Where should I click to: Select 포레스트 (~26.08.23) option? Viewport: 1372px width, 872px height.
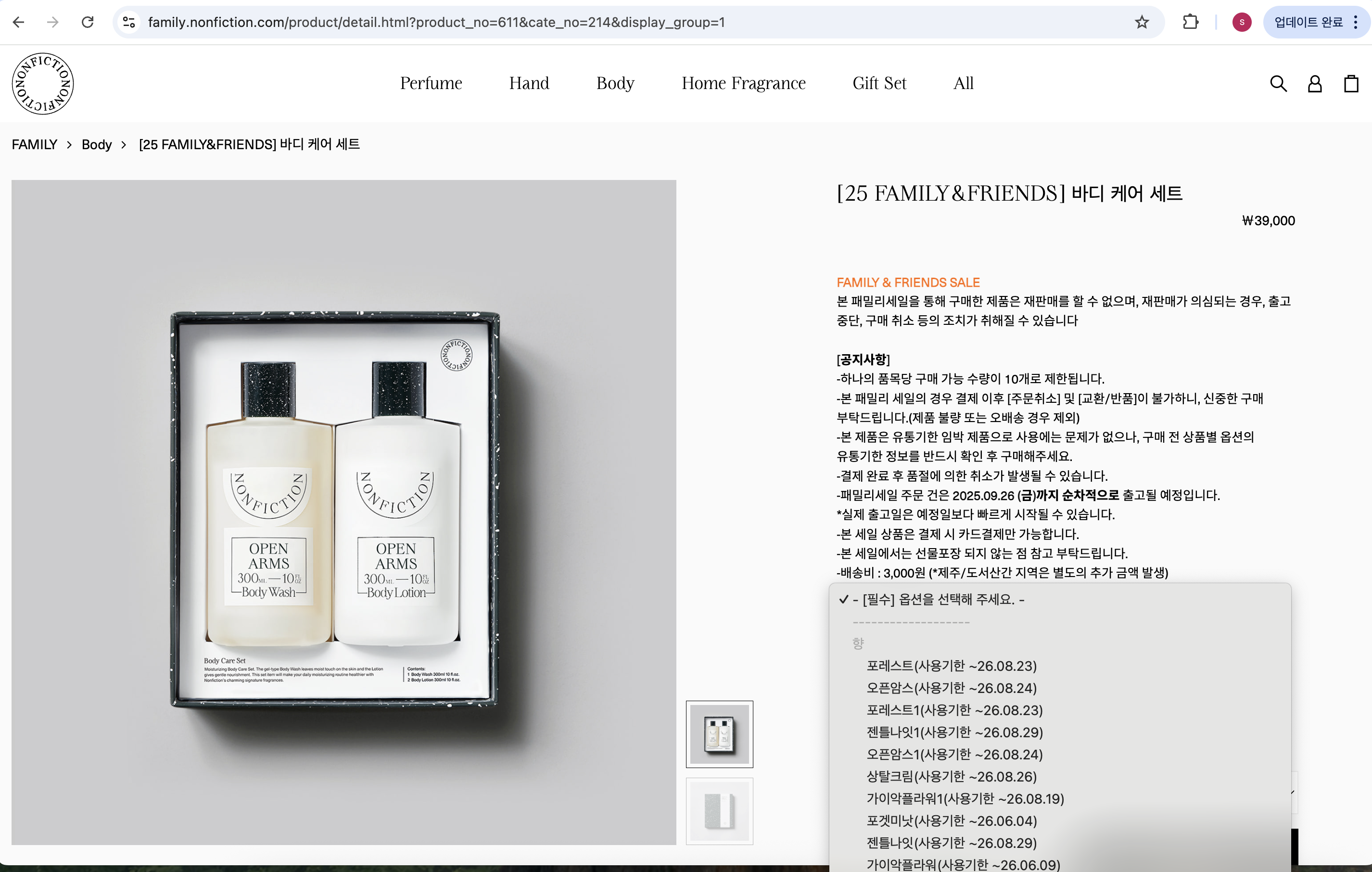(x=951, y=666)
